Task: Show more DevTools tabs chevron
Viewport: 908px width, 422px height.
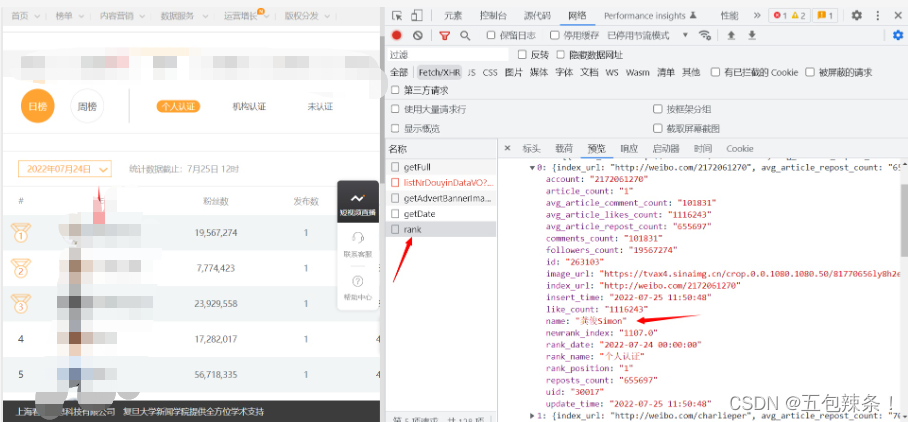Action: click(x=757, y=16)
